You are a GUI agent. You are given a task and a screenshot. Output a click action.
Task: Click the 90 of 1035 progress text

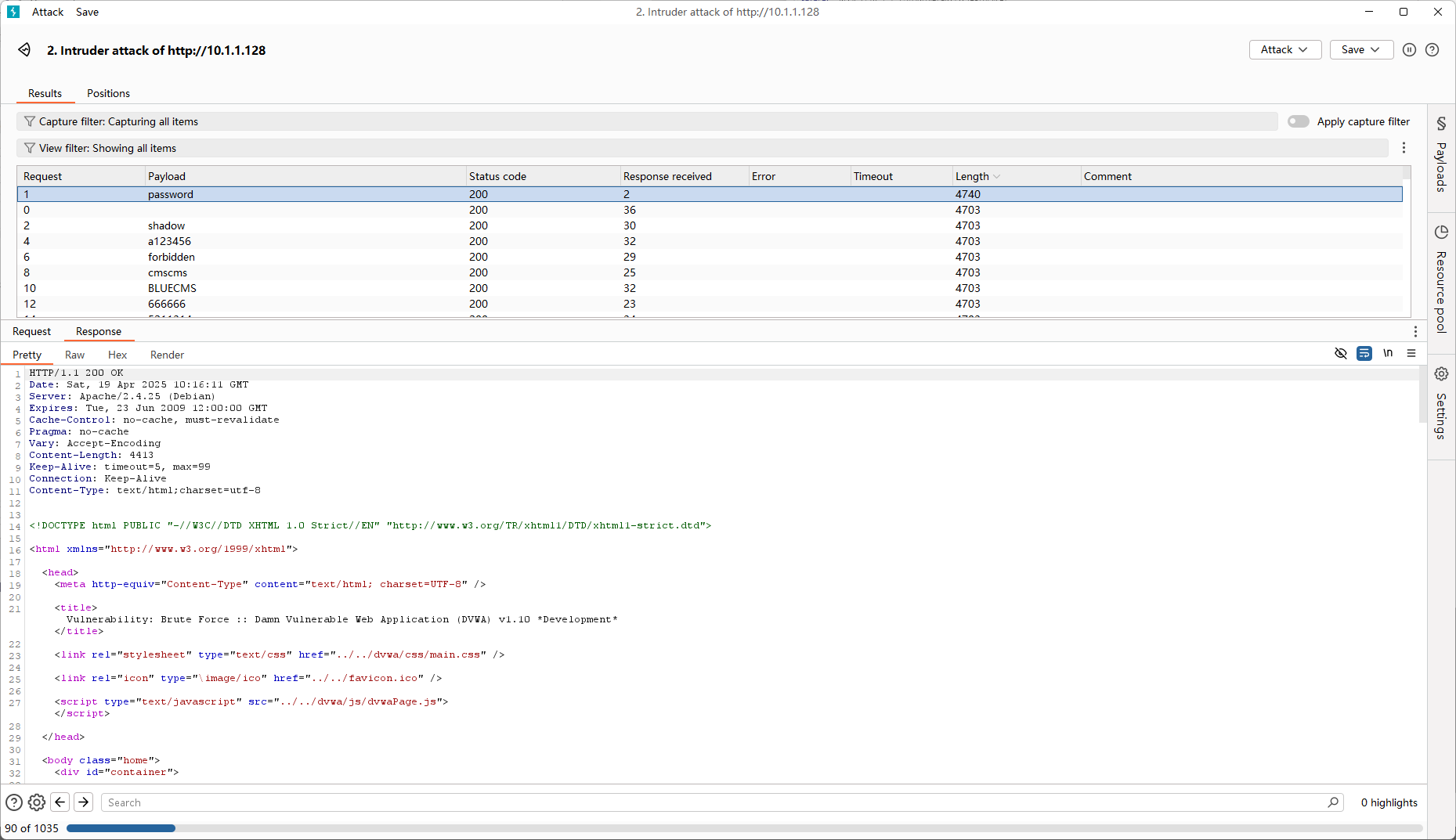[32, 828]
